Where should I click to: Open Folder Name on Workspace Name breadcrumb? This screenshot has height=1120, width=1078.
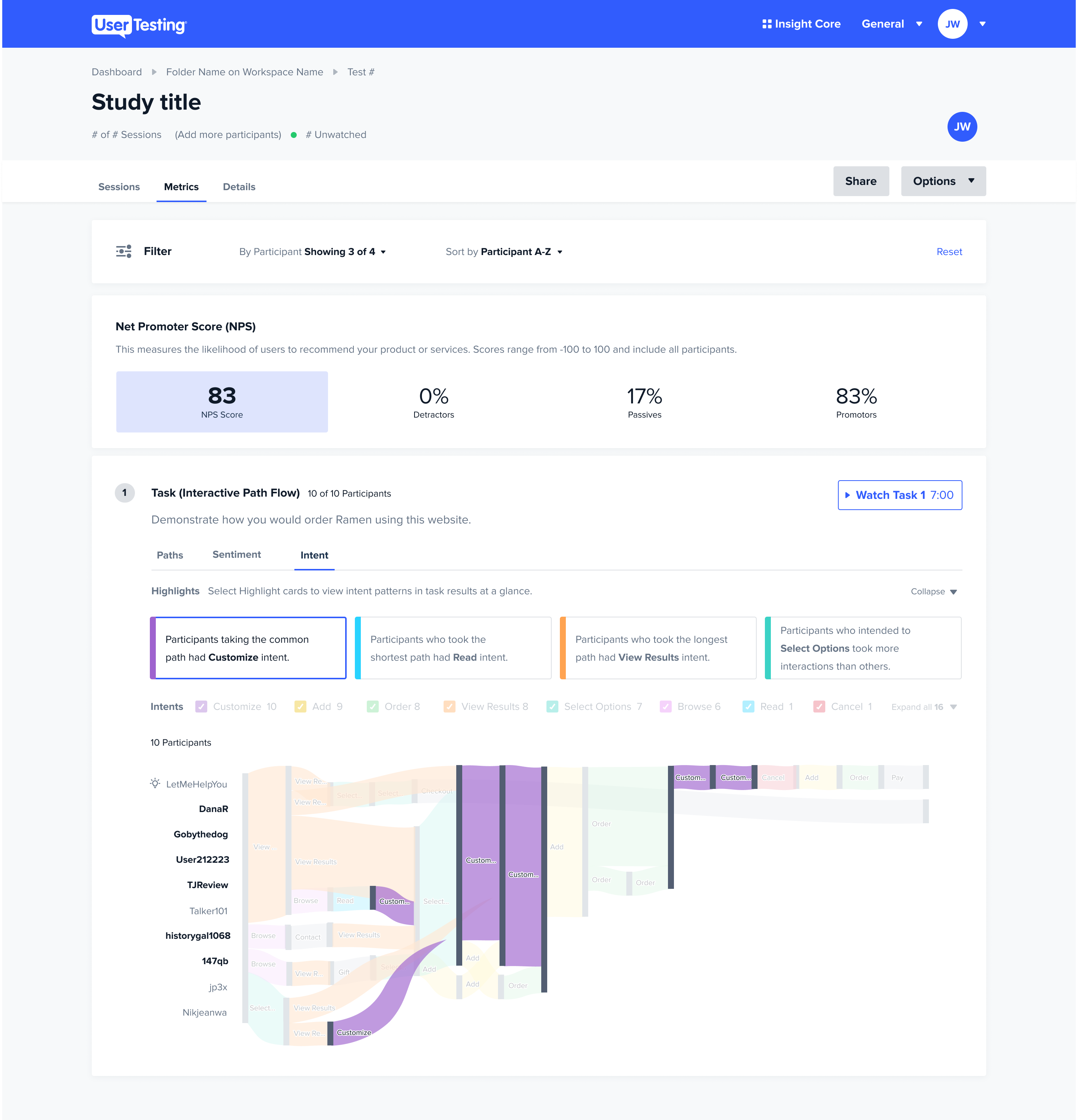[245, 72]
